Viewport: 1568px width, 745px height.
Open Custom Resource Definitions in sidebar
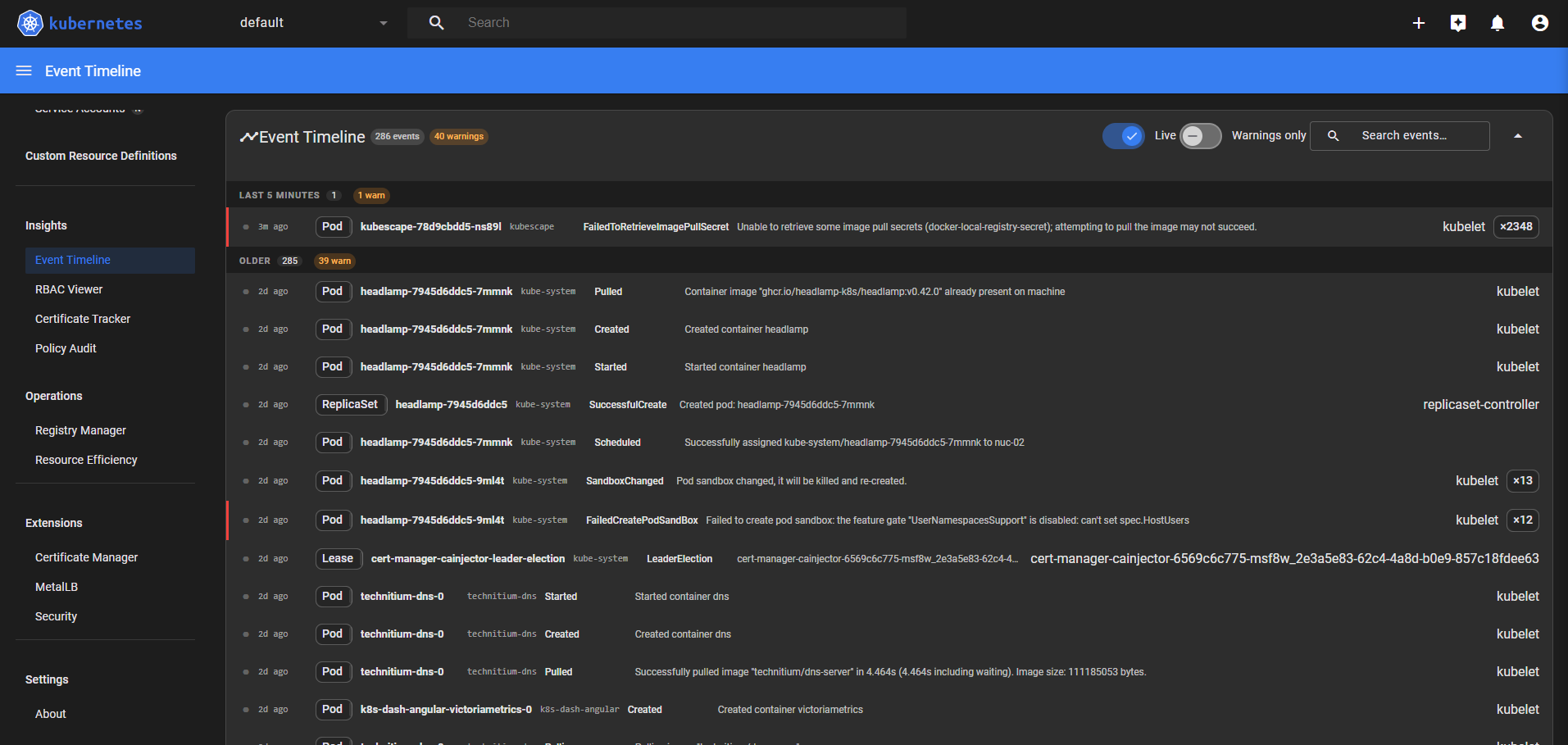pyautogui.click(x=101, y=156)
